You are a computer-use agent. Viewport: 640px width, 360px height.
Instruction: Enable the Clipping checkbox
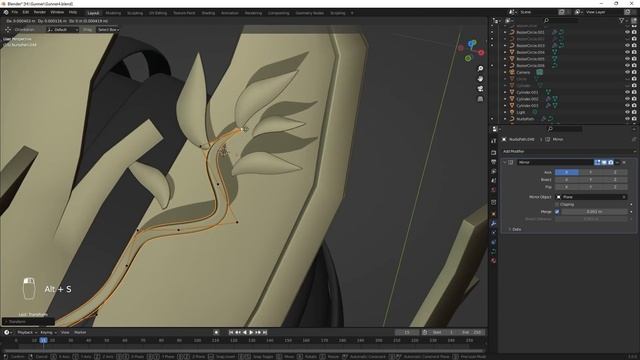pyautogui.click(x=557, y=204)
